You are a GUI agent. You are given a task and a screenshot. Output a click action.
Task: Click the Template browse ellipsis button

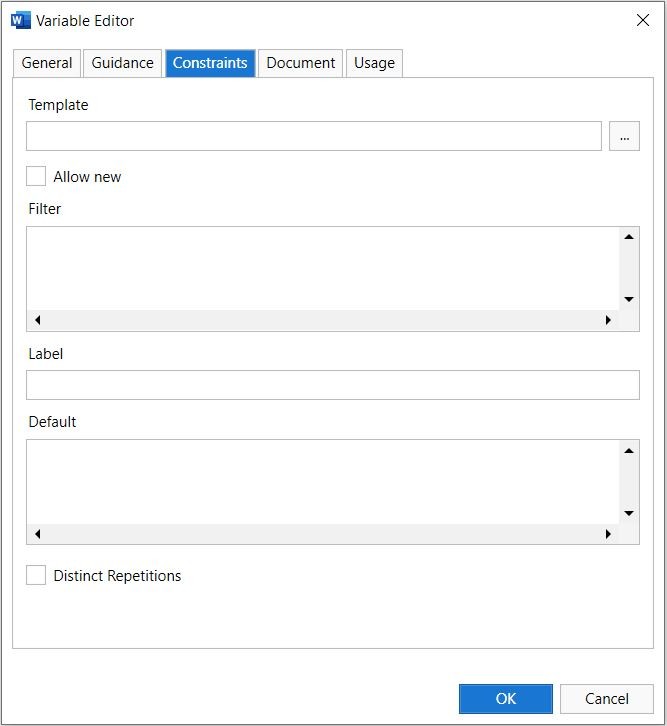pos(624,137)
